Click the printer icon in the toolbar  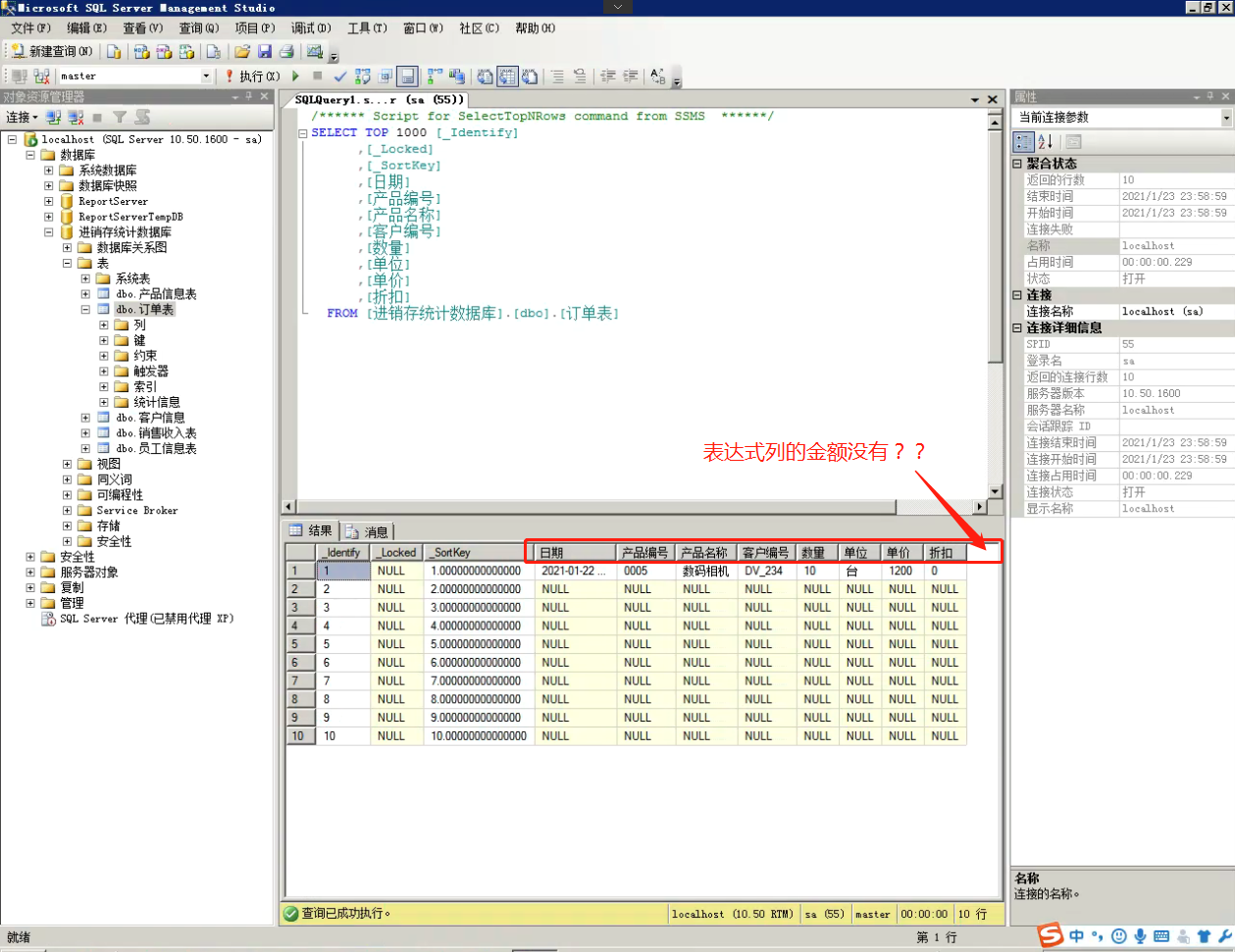(x=286, y=51)
